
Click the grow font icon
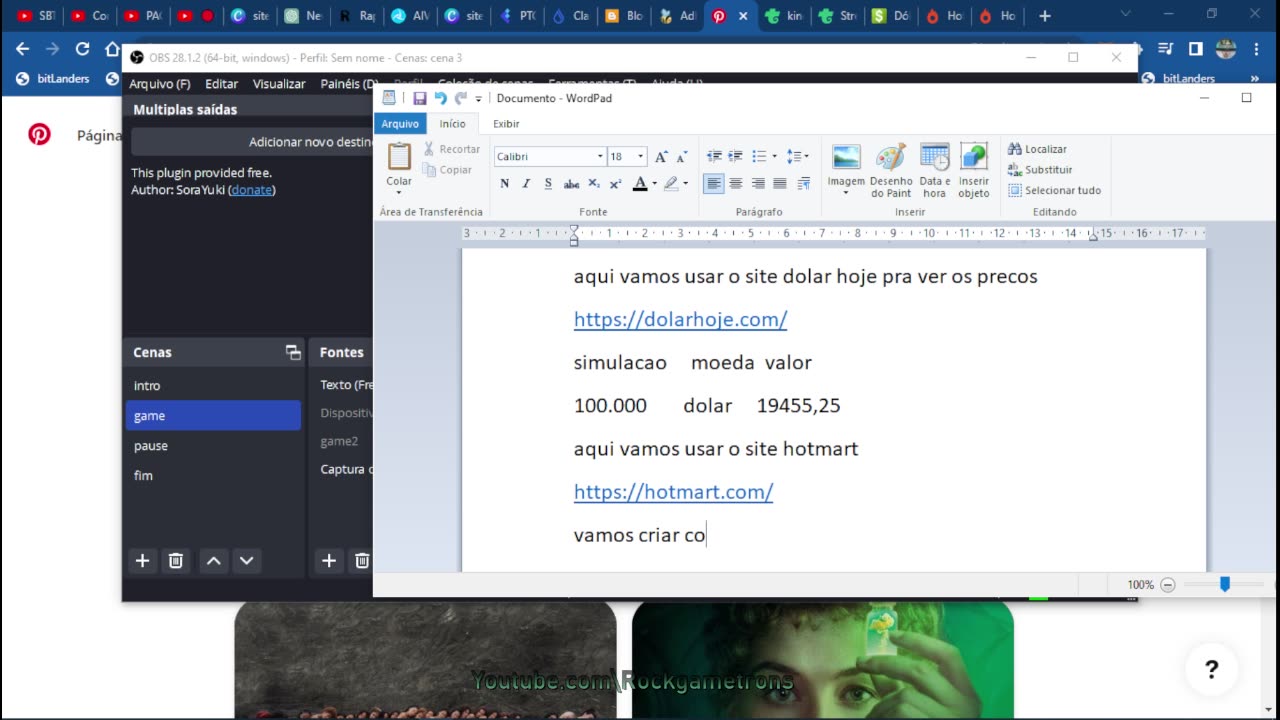(x=661, y=157)
